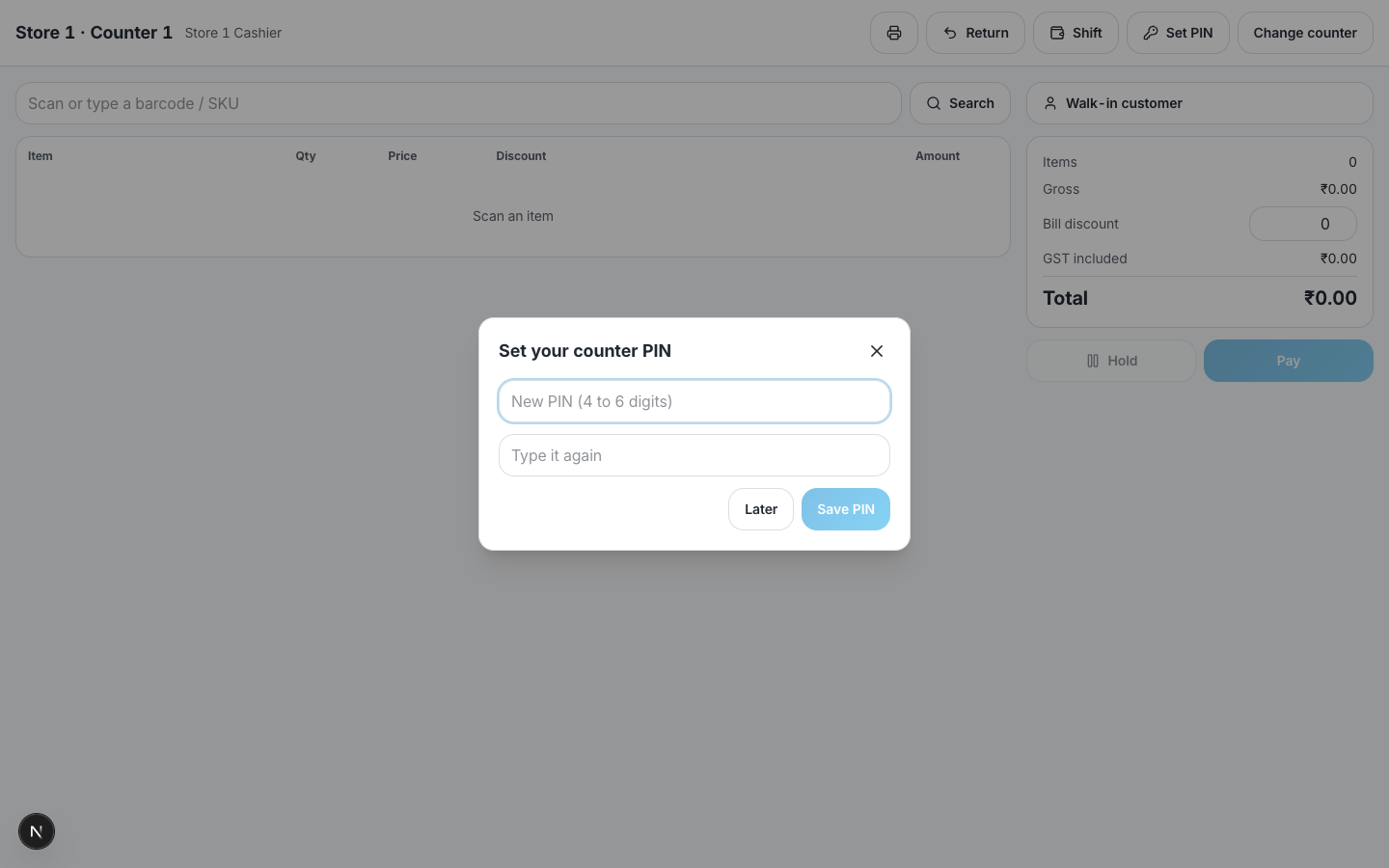Viewport: 1389px width, 868px height.
Task: Click the barcode / SKU search box
Action: (458, 103)
